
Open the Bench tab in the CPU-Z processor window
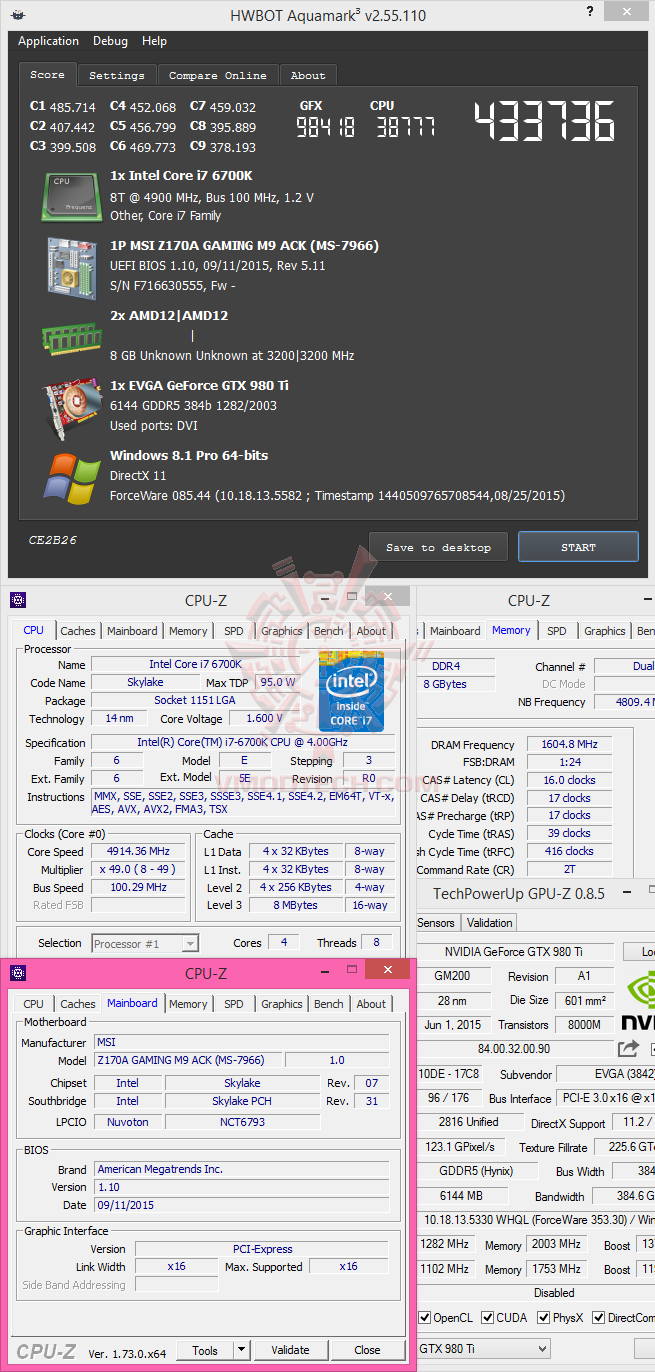point(328,631)
